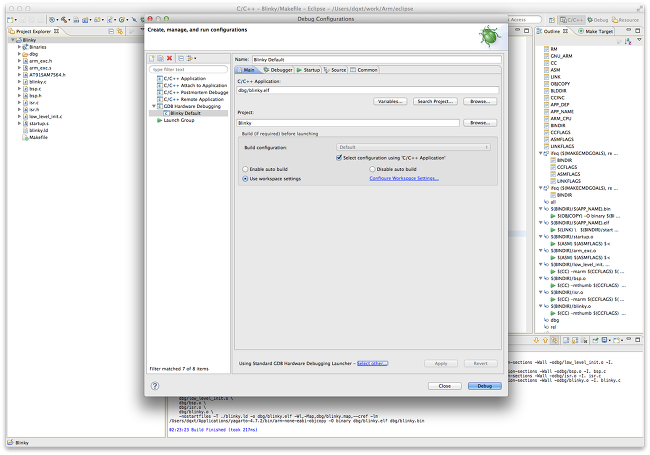
Task: Select Enable auto build radio
Action: click(x=245, y=169)
